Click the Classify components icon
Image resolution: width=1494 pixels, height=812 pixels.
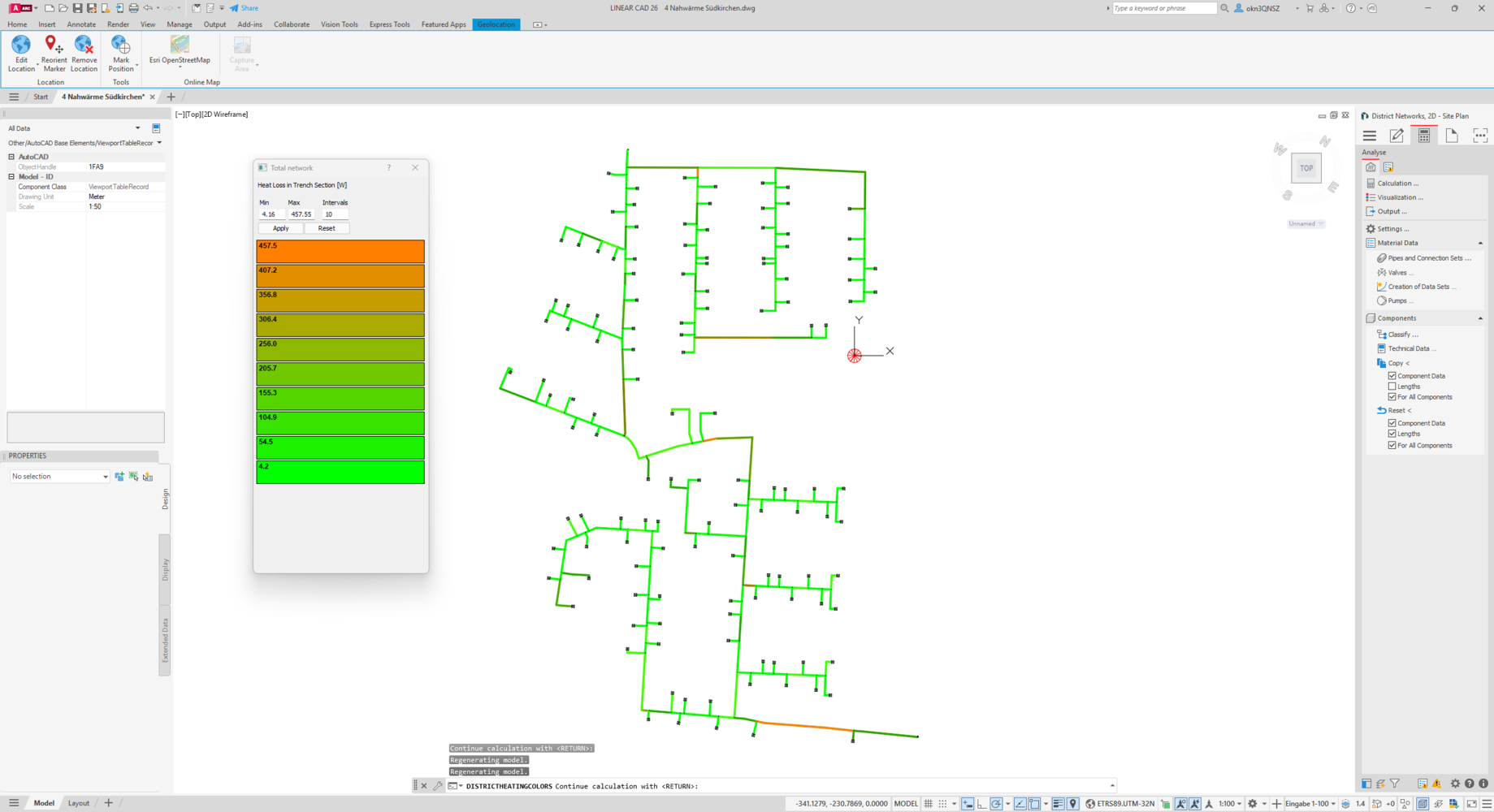tap(1381, 334)
